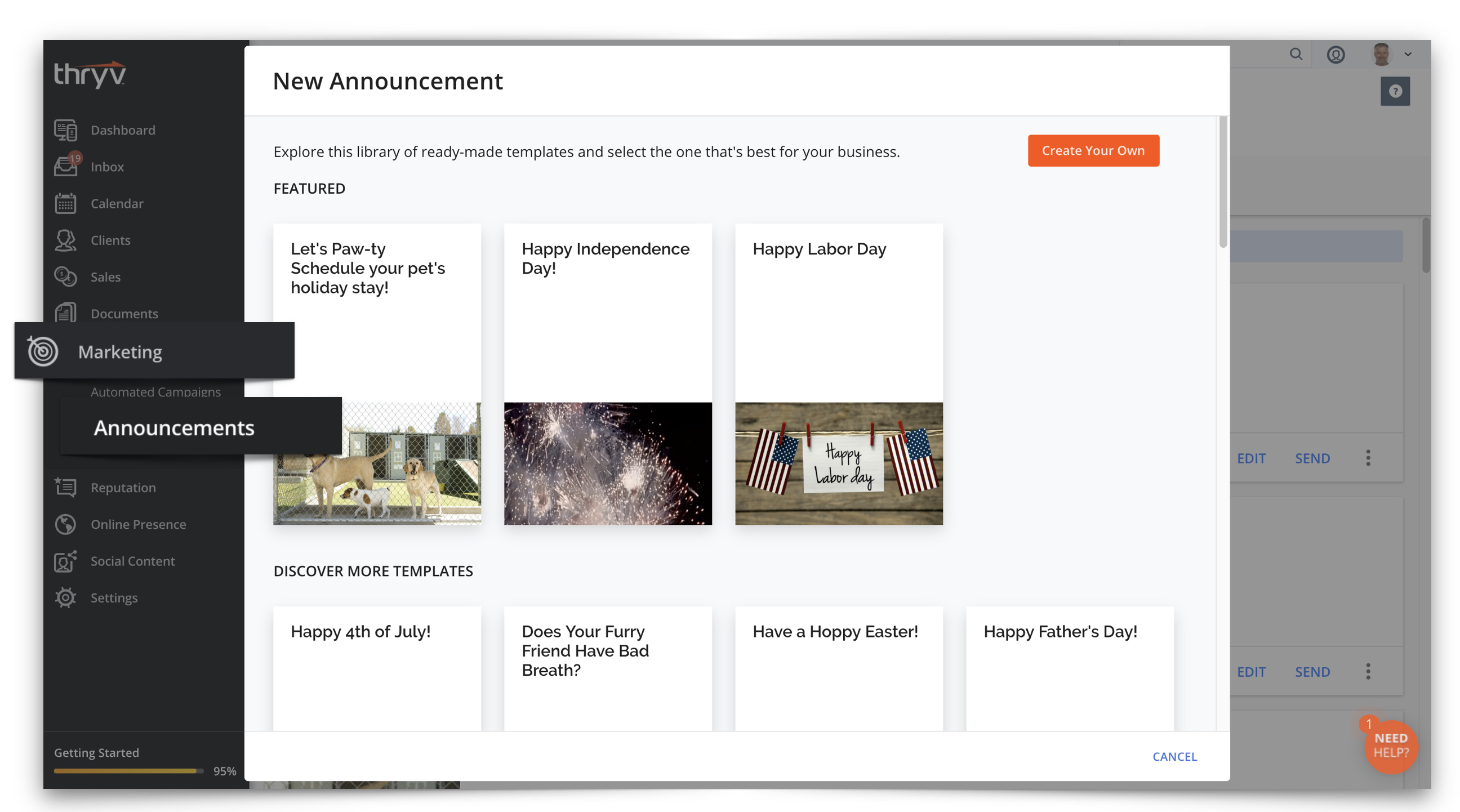This screenshot has width=1460, height=812.
Task: Click FEATURED section heading
Action: click(x=309, y=188)
